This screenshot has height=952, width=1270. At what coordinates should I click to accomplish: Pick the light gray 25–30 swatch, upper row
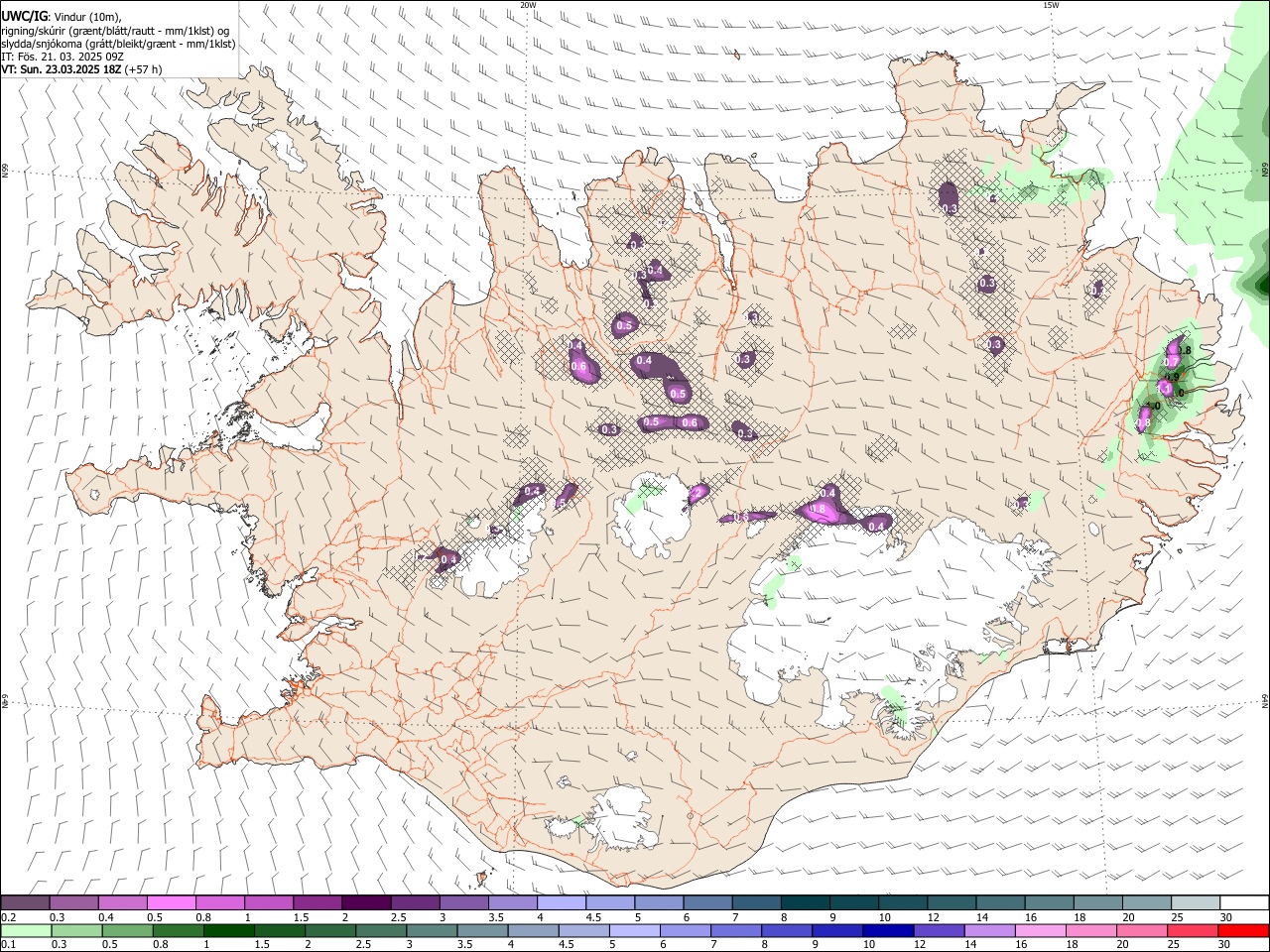tap(1197, 903)
